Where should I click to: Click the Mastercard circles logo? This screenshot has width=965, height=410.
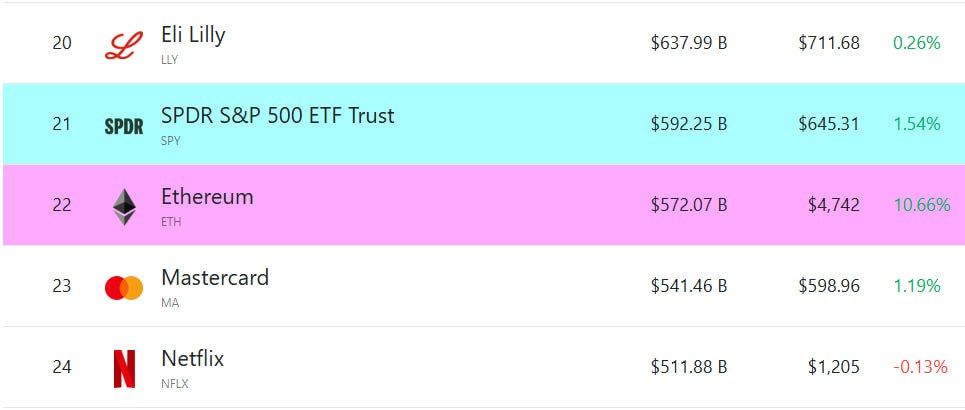tap(124, 287)
